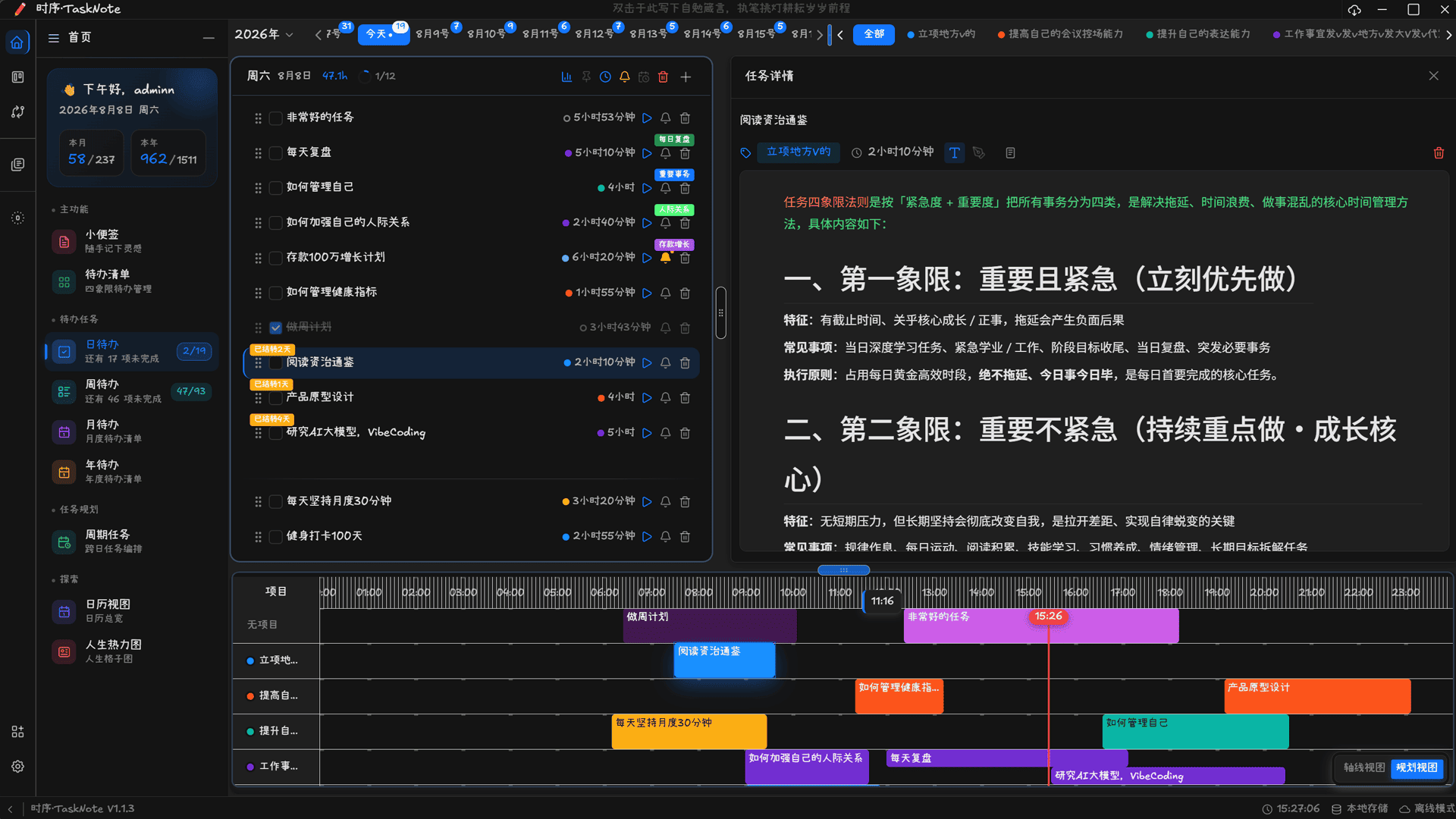Viewport: 1456px width, 819px height.
Task: Collapse sidebar with hamburger menu icon
Action: (x=54, y=38)
